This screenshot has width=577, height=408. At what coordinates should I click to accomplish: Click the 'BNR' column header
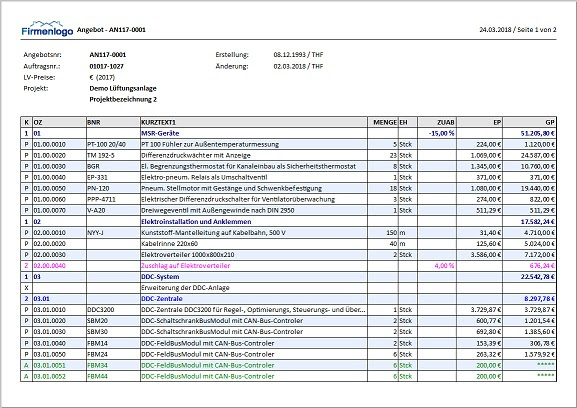click(x=113, y=122)
